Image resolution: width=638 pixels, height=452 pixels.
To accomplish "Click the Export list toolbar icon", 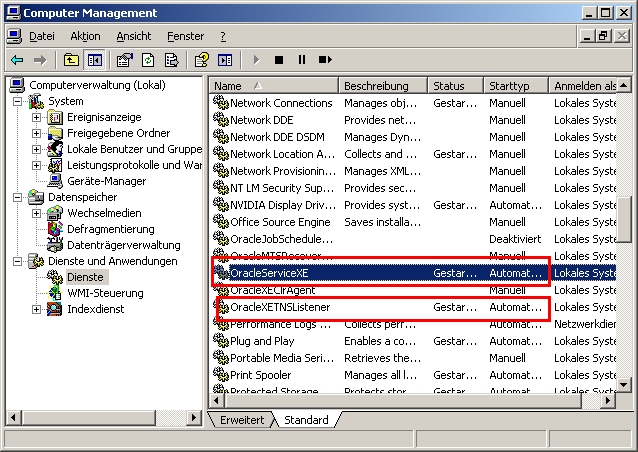I will [x=171, y=60].
